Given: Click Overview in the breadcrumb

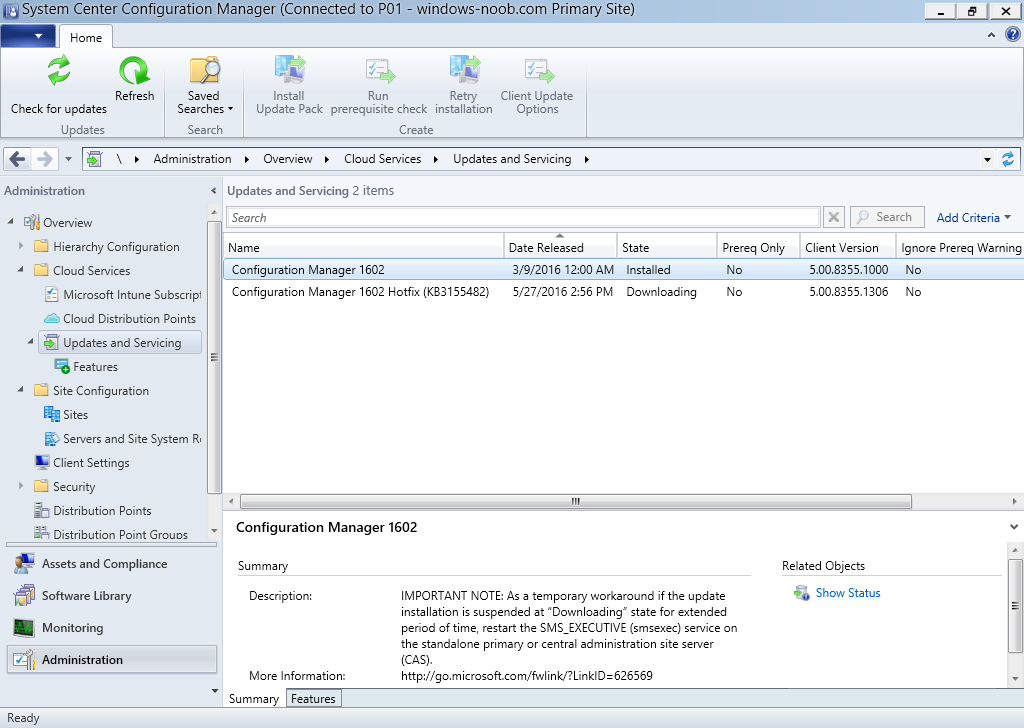Looking at the screenshot, I should 287,159.
